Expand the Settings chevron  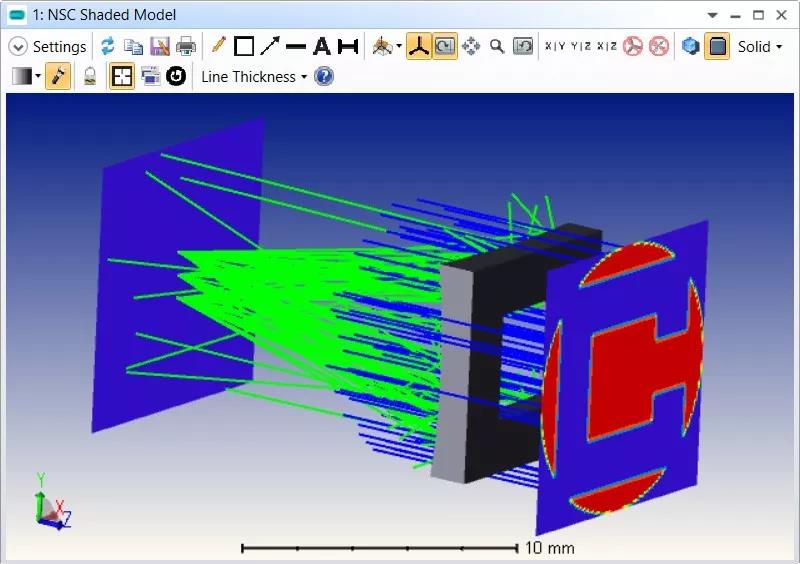point(17,47)
